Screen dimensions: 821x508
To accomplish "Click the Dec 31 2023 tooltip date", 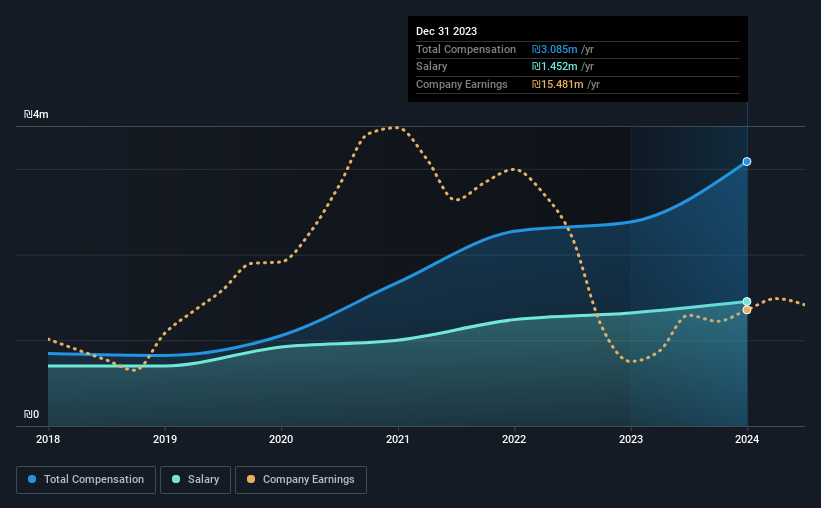I will point(447,31).
